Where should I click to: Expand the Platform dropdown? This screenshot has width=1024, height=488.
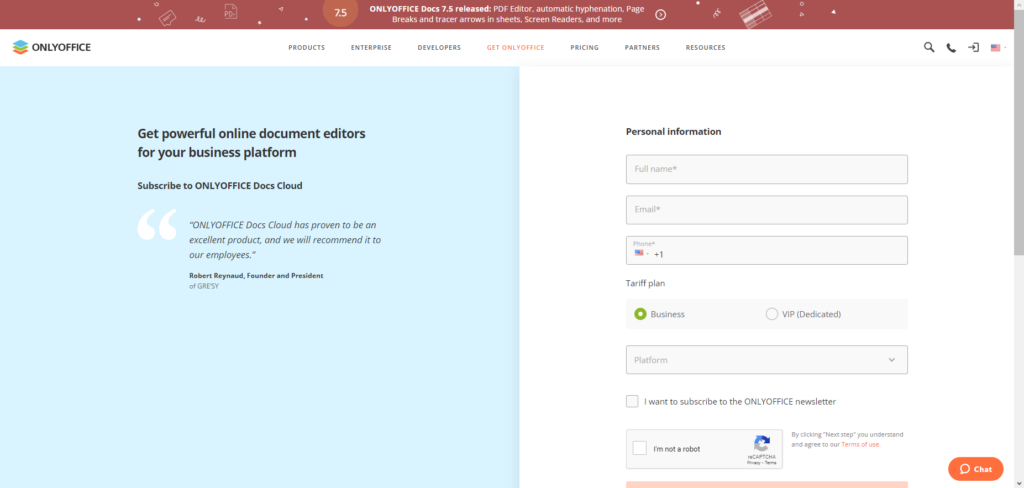coord(766,360)
